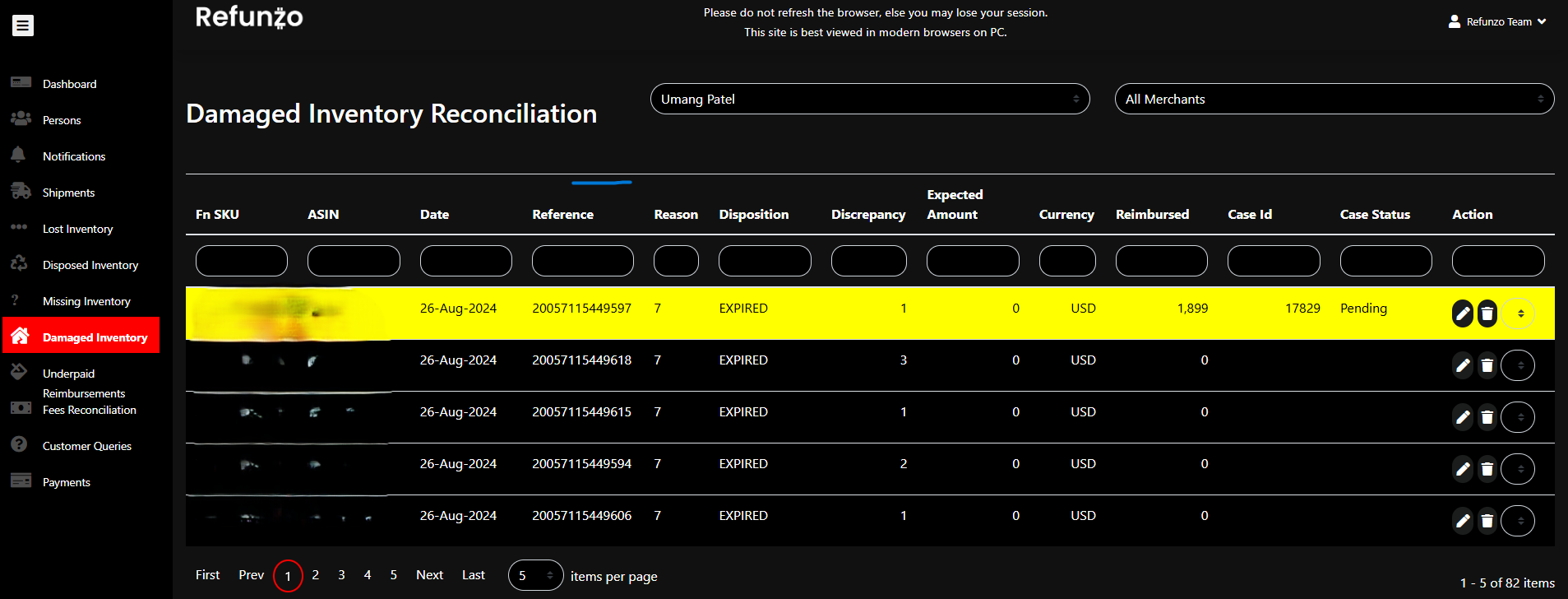Open Underpaid Reimbursements section

[x=84, y=383]
